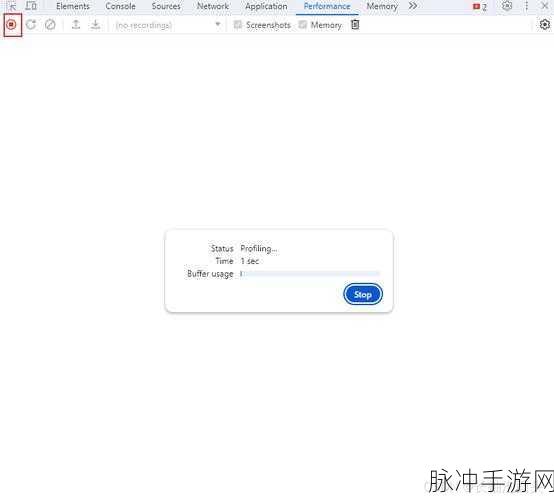Screen dimensions: 554x500
Task: Click the load profile upload icon
Action: 76,24
